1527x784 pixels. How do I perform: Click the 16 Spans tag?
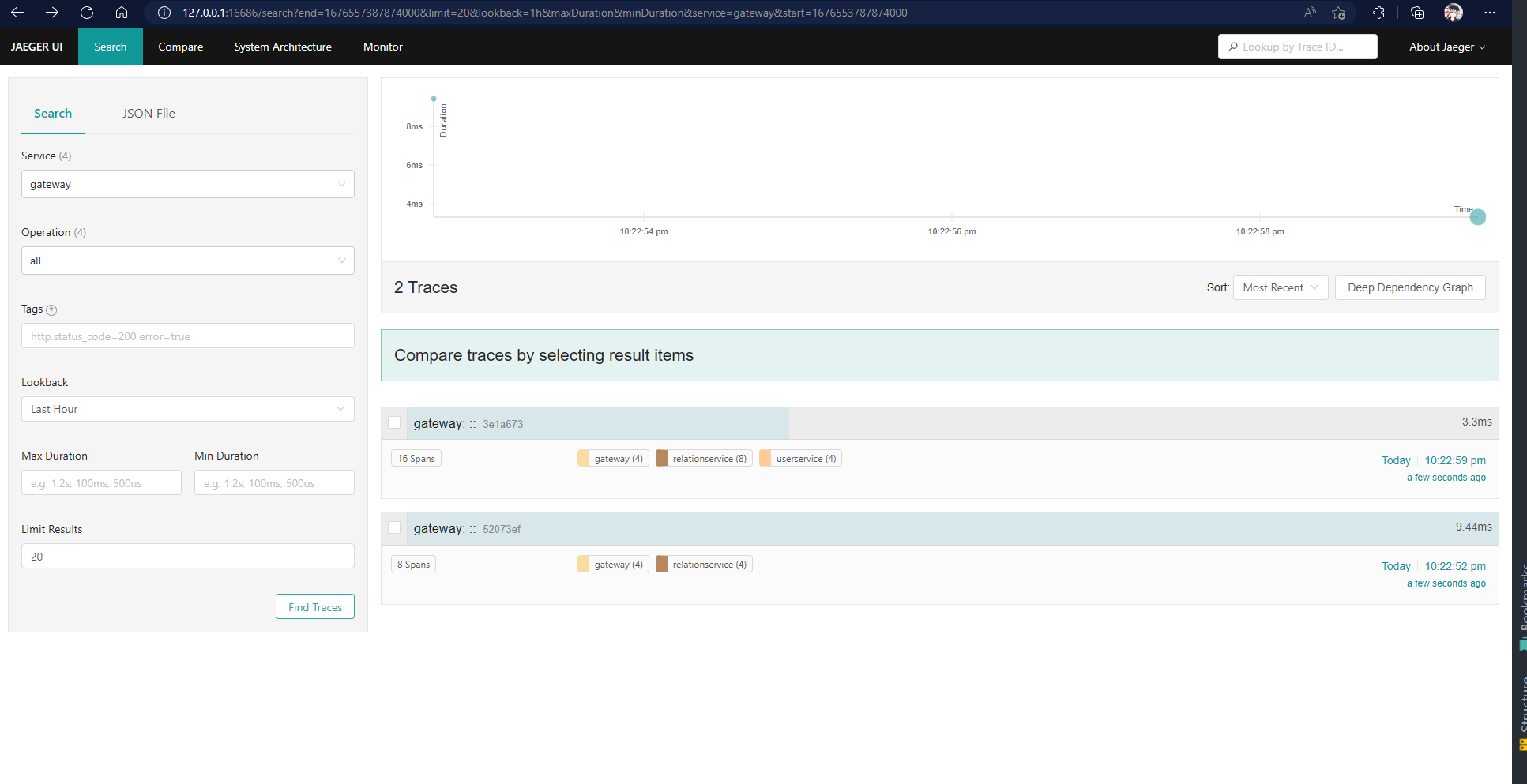pos(416,458)
